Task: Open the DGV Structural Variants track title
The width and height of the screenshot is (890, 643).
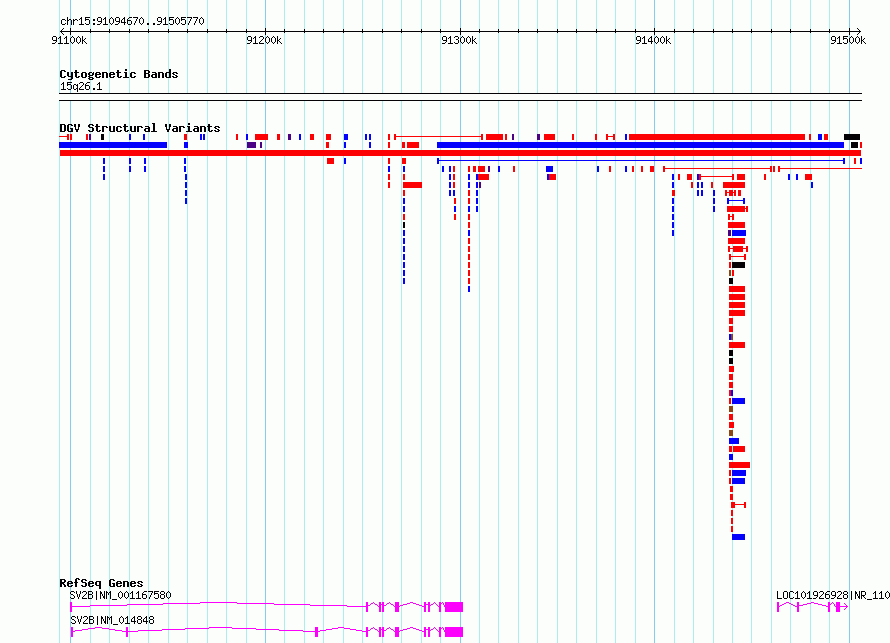Action: point(140,128)
